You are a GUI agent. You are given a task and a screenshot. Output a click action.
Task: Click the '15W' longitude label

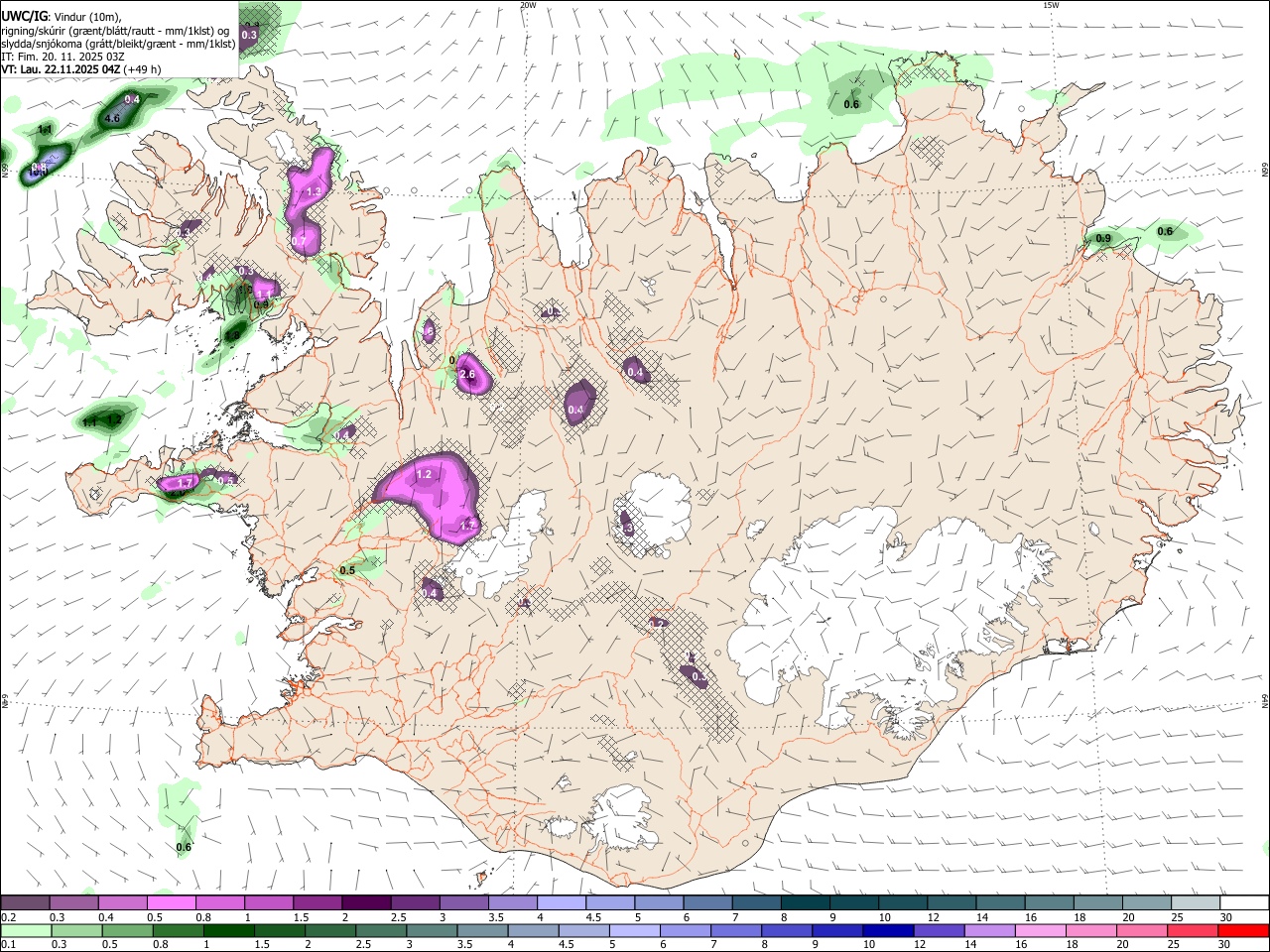[1051, 5]
